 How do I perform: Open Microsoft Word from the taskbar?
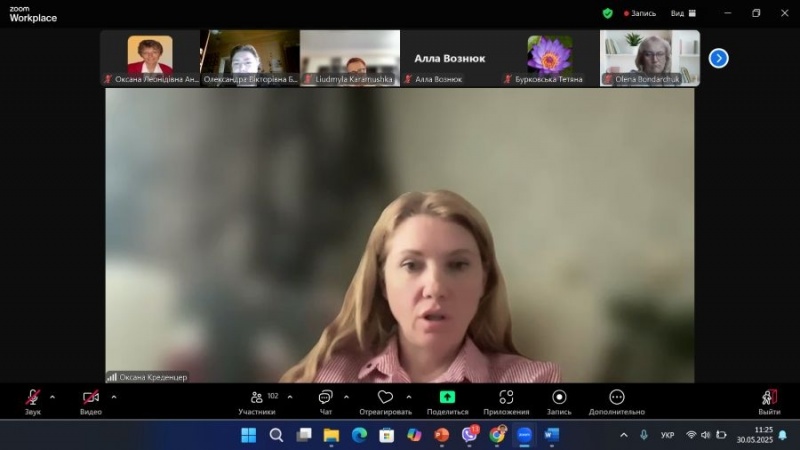click(x=551, y=435)
